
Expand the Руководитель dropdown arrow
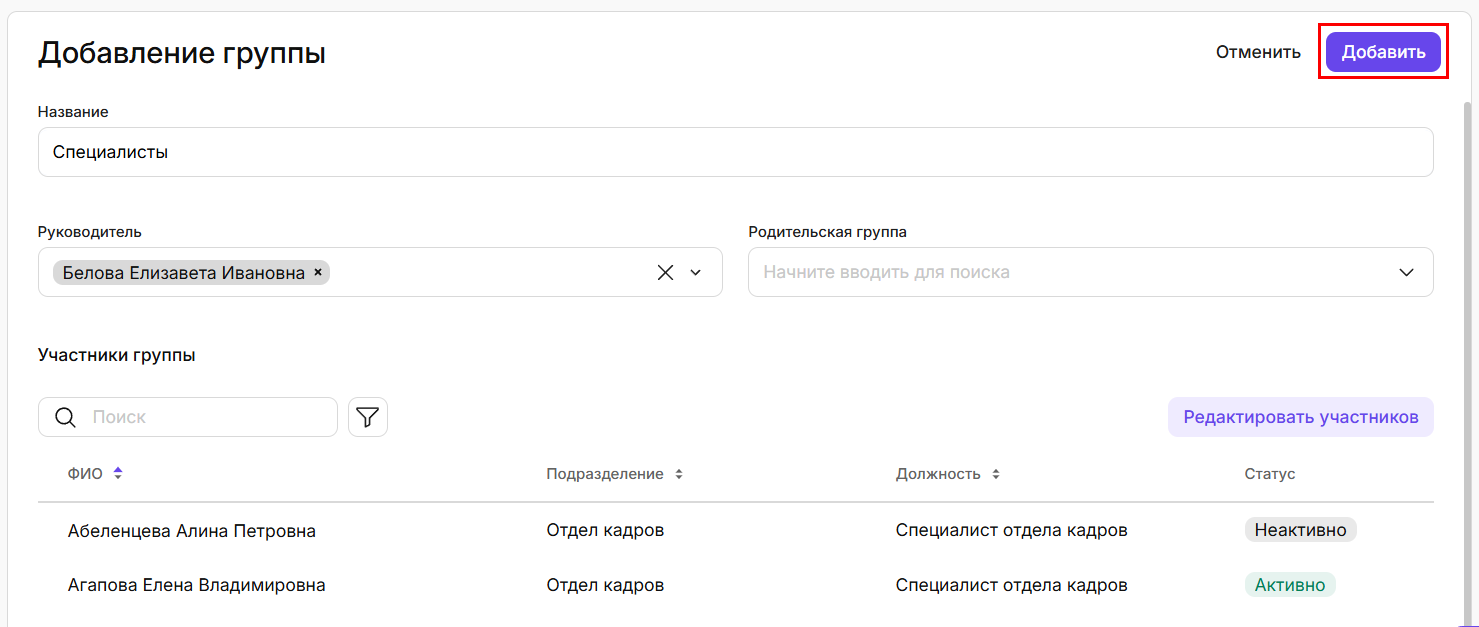tap(696, 272)
